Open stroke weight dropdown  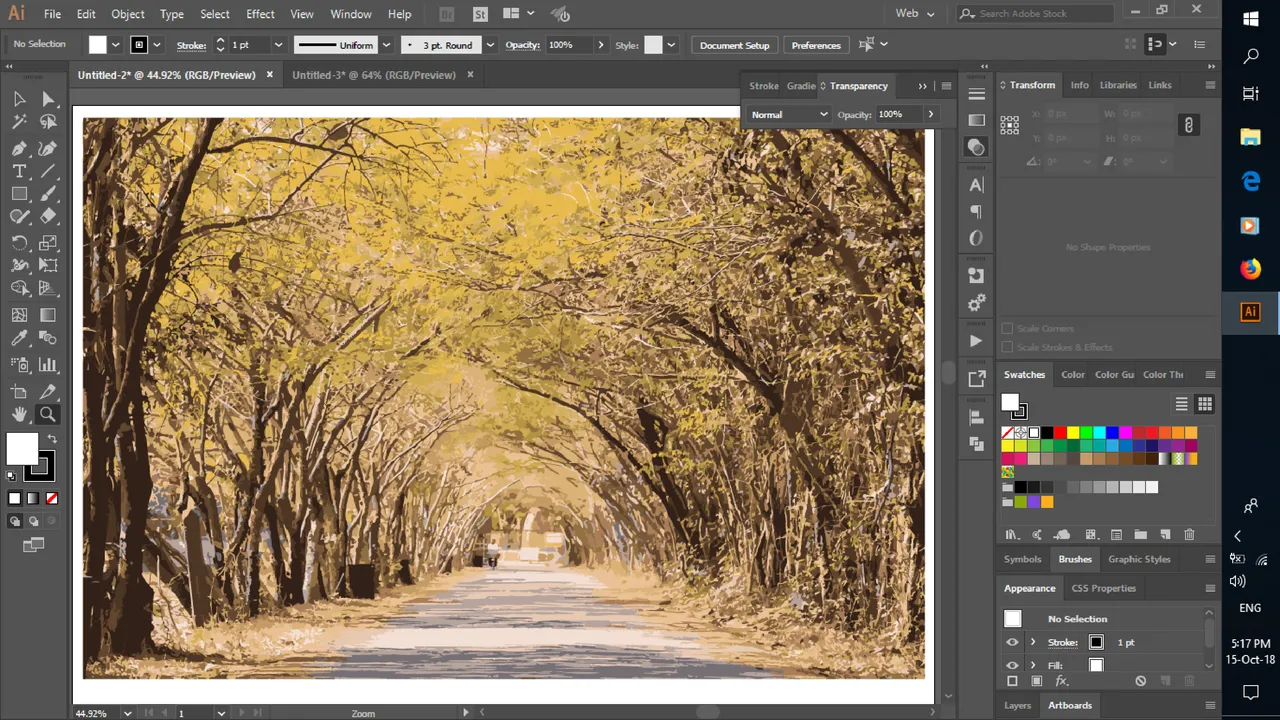click(x=278, y=45)
